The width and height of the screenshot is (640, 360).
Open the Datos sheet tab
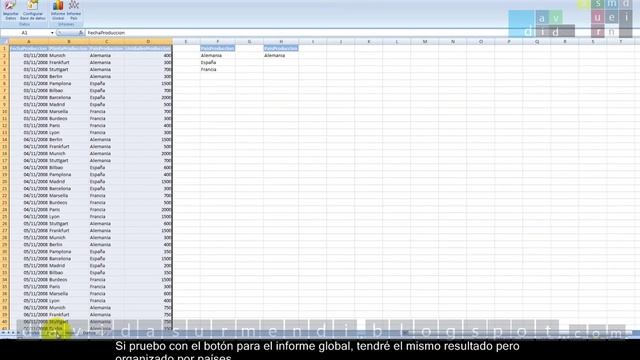click(89, 333)
